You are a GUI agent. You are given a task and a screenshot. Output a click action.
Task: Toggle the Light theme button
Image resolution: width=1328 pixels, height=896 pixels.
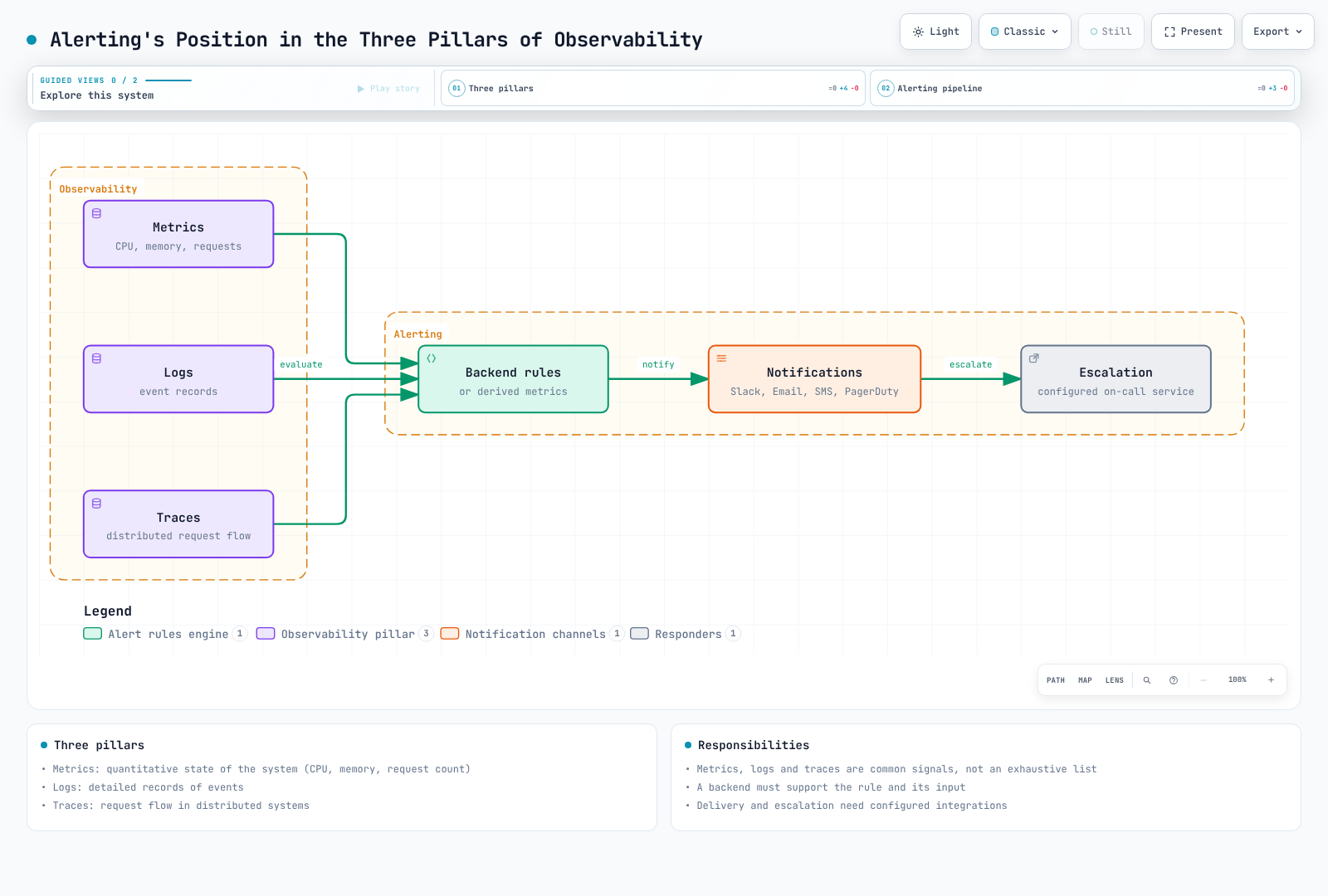[x=935, y=32]
